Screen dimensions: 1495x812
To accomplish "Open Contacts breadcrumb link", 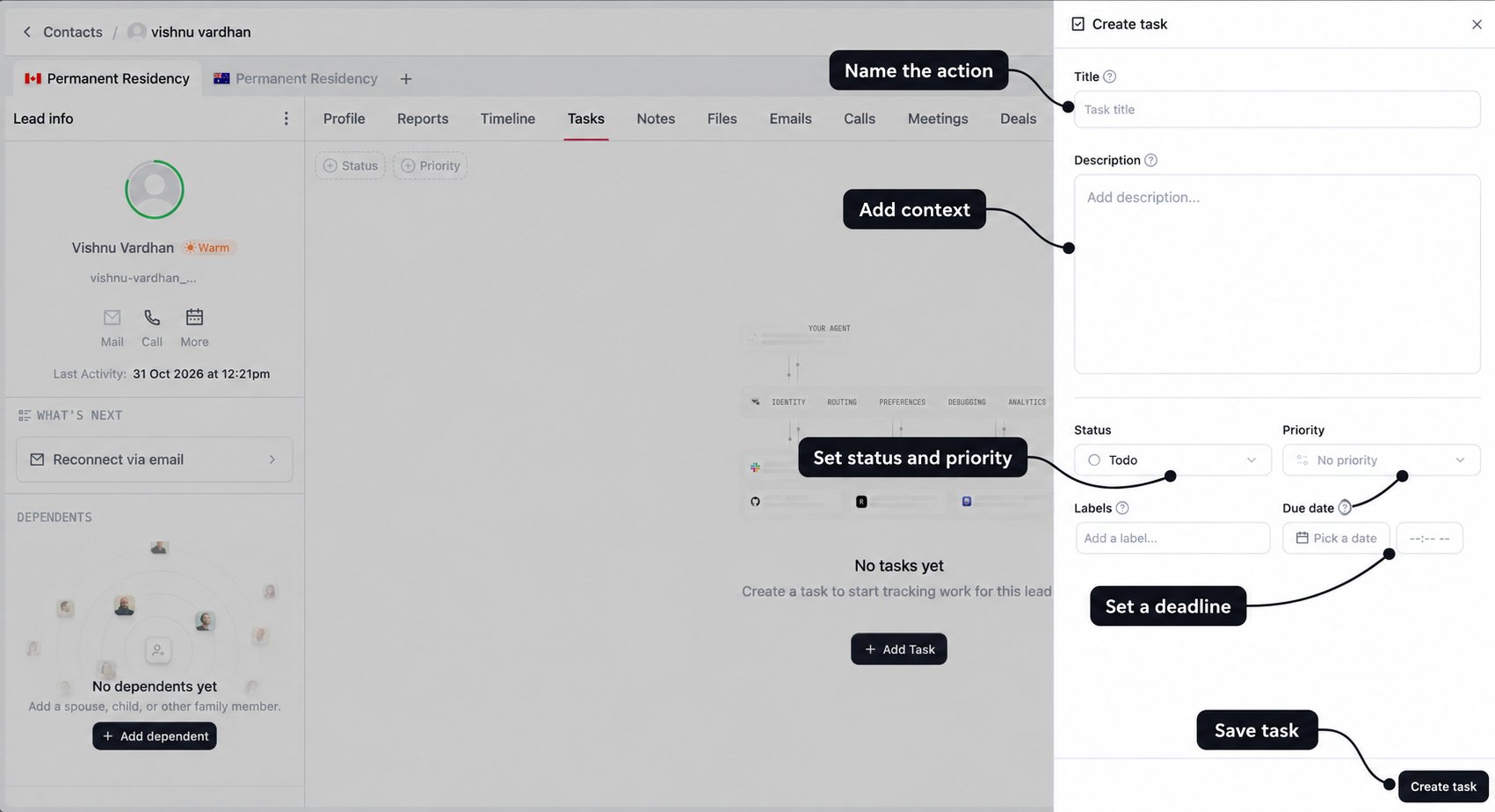I will coord(73,32).
